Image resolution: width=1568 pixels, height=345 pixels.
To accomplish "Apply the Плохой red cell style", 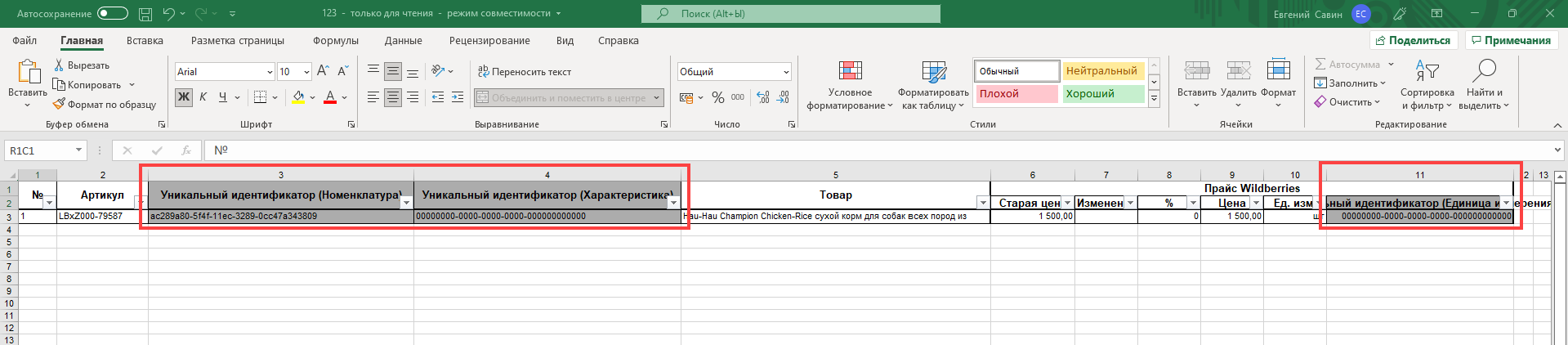I will coord(1016,94).
